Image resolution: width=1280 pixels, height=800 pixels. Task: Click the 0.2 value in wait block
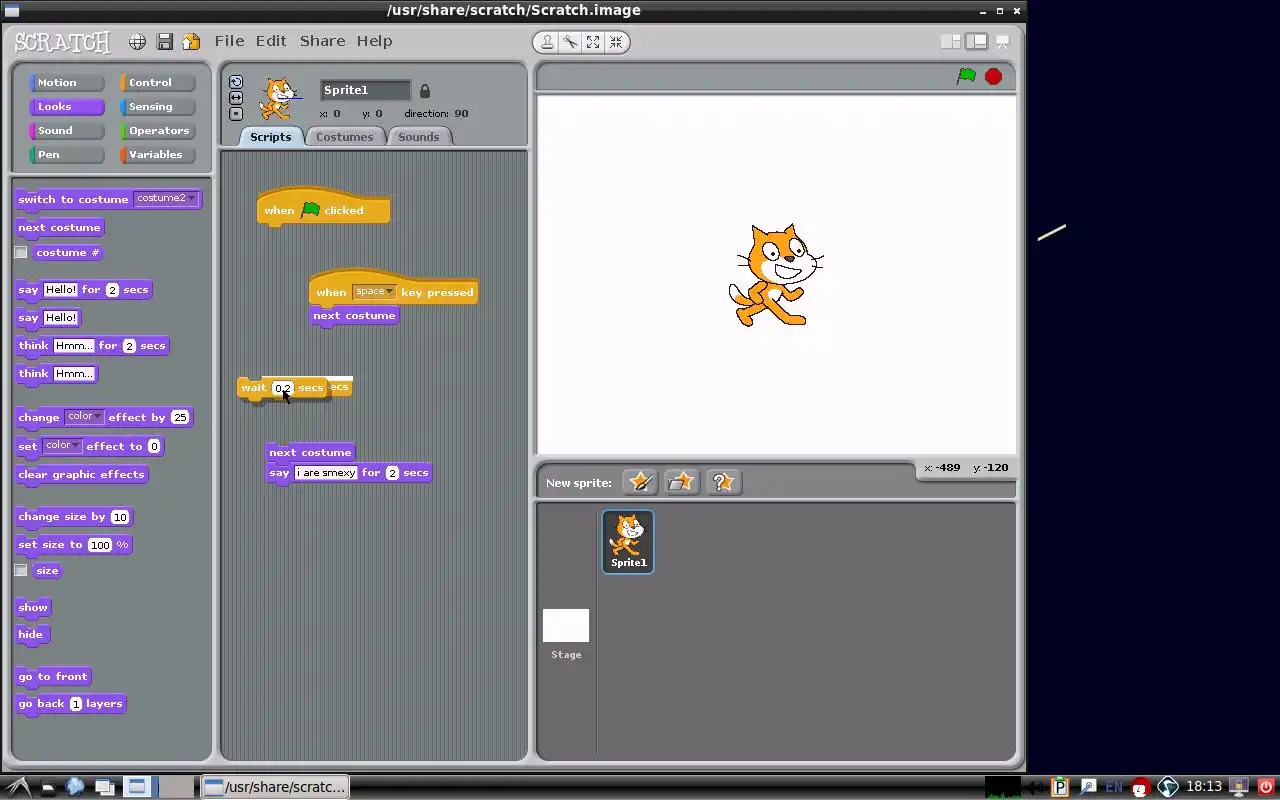click(283, 388)
